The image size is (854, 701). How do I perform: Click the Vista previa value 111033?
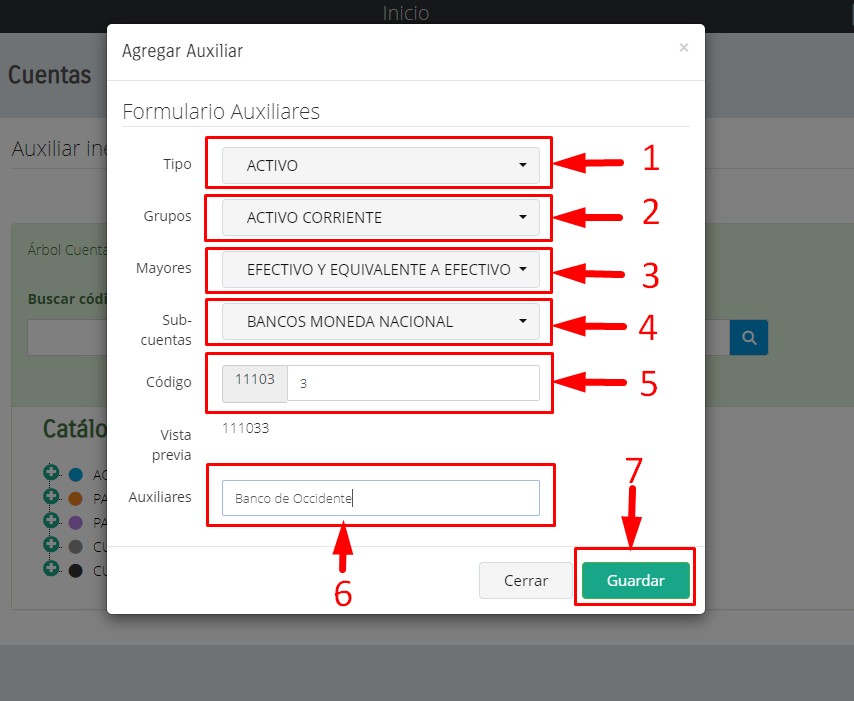(x=246, y=428)
